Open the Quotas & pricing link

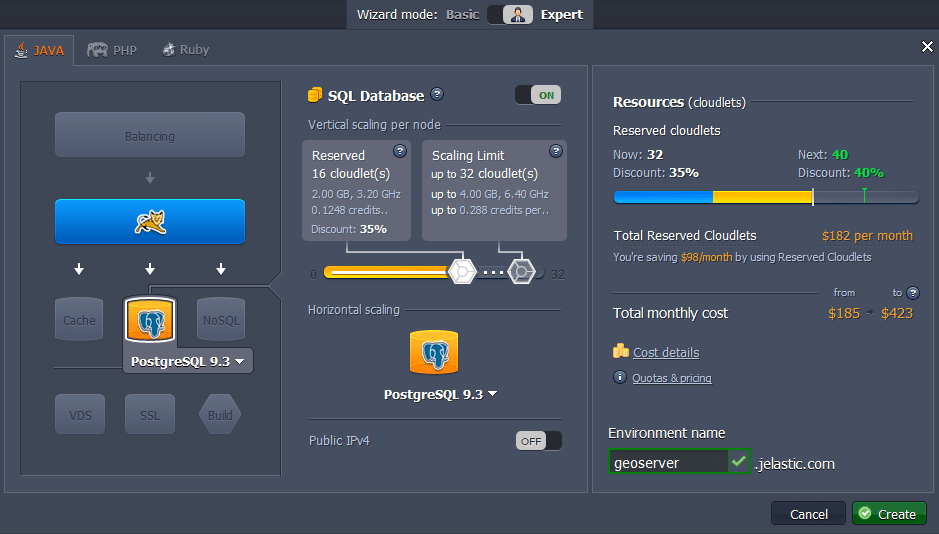click(x=672, y=378)
